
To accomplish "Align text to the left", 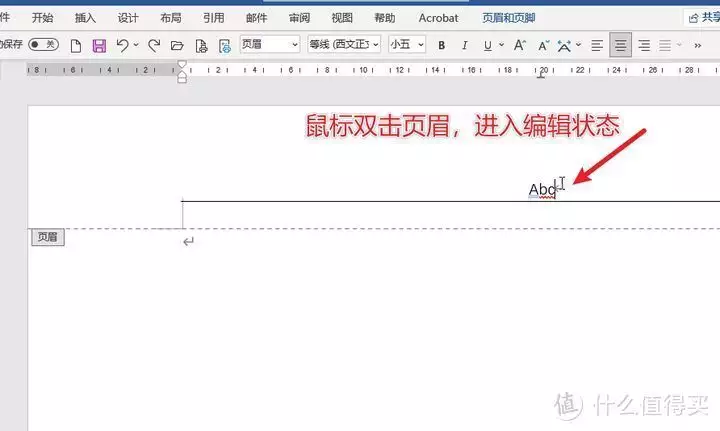I will coord(597,45).
